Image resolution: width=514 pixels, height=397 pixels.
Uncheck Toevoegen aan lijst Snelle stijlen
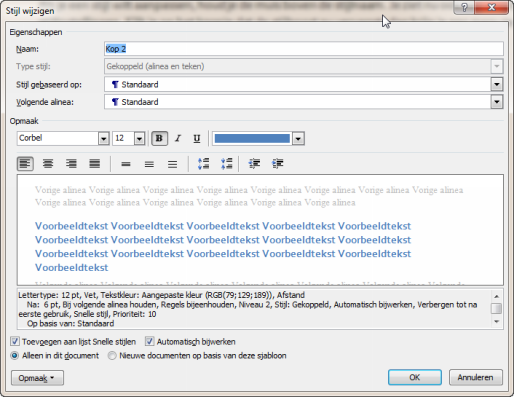(x=15, y=341)
